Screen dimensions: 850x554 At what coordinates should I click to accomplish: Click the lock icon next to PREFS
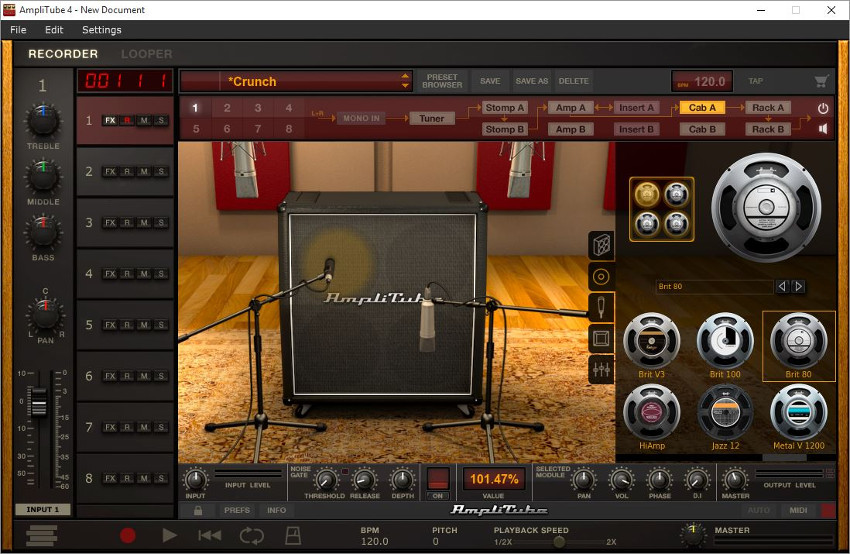pyautogui.click(x=198, y=510)
